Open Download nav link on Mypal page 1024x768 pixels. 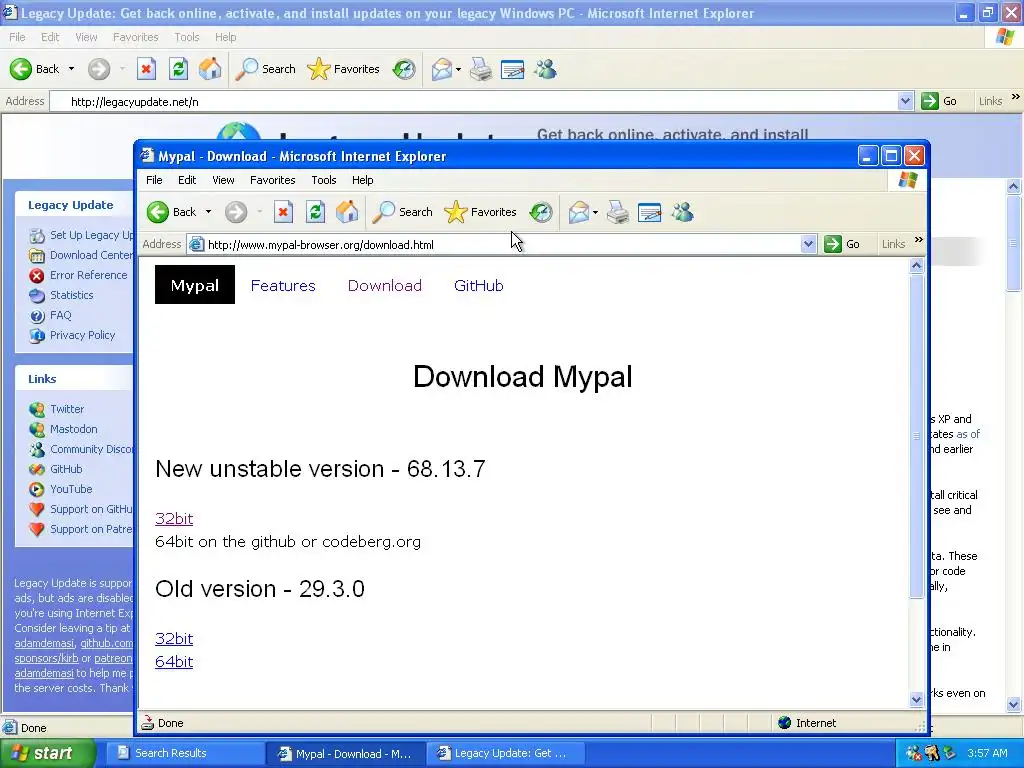pos(385,285)
